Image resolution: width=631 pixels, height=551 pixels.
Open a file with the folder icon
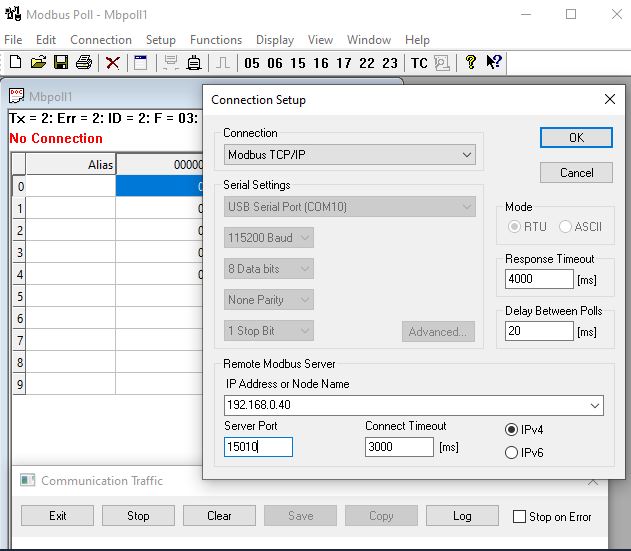pos(38,62)
